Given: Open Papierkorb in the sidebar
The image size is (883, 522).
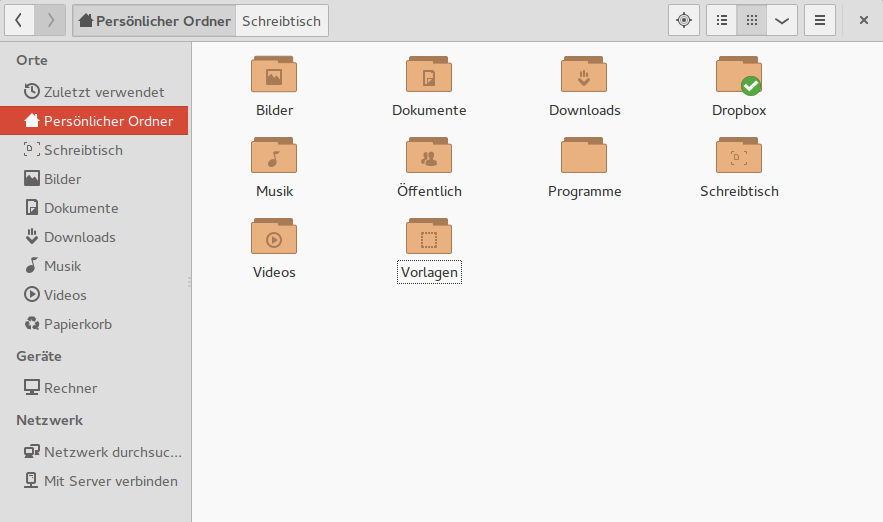Looking at the screenshot, I should point(78,324).
